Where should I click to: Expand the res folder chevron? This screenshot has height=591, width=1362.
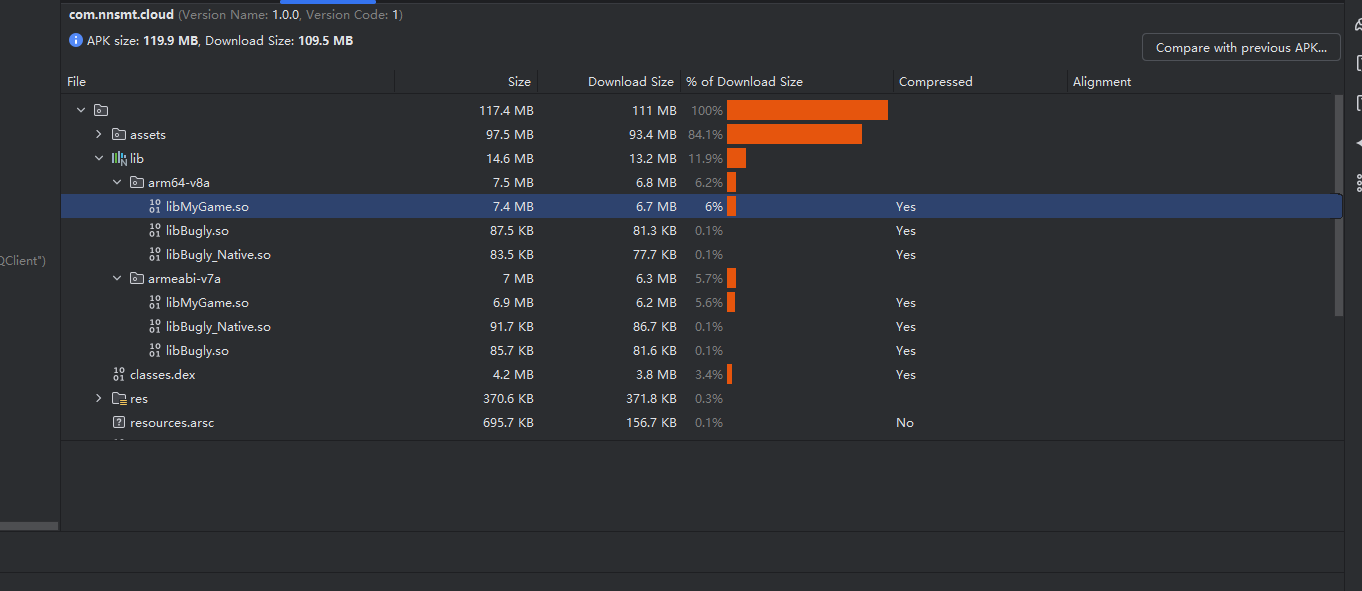pyautogui.click(x=99, y=398)
